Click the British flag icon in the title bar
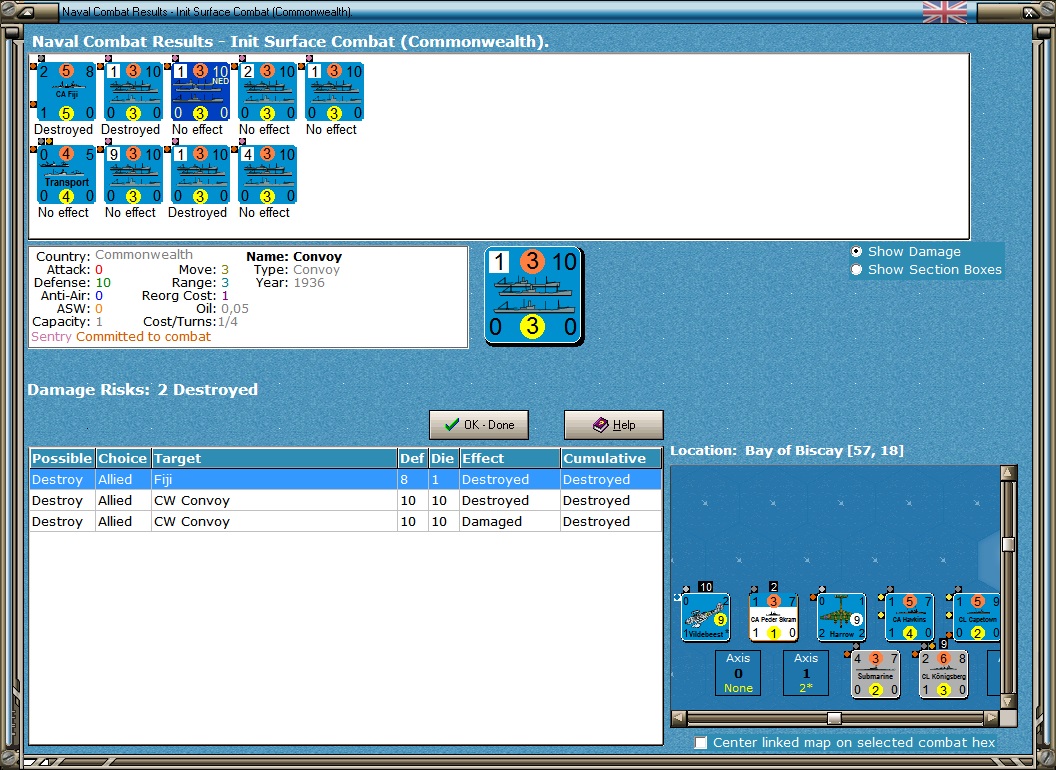1056x770 pixels. click(x=944, y=11)
